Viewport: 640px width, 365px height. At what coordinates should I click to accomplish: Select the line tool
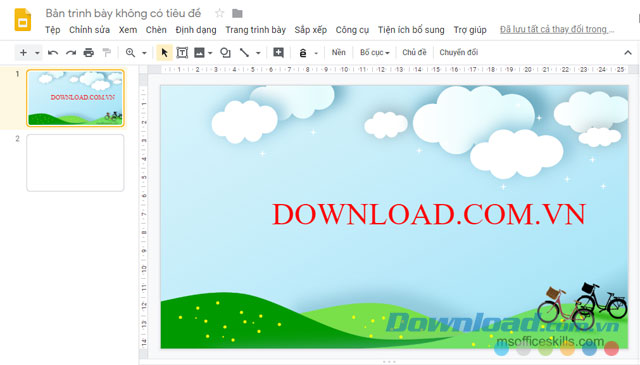pos(244,52)
